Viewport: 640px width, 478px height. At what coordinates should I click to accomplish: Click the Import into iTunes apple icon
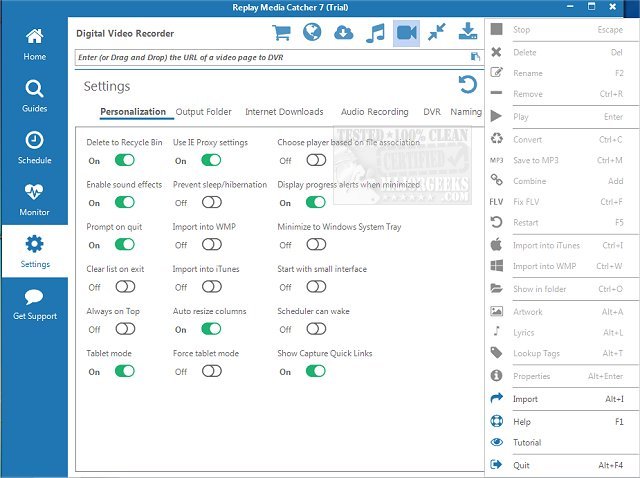pyautogui.click(x=496, y=245)
